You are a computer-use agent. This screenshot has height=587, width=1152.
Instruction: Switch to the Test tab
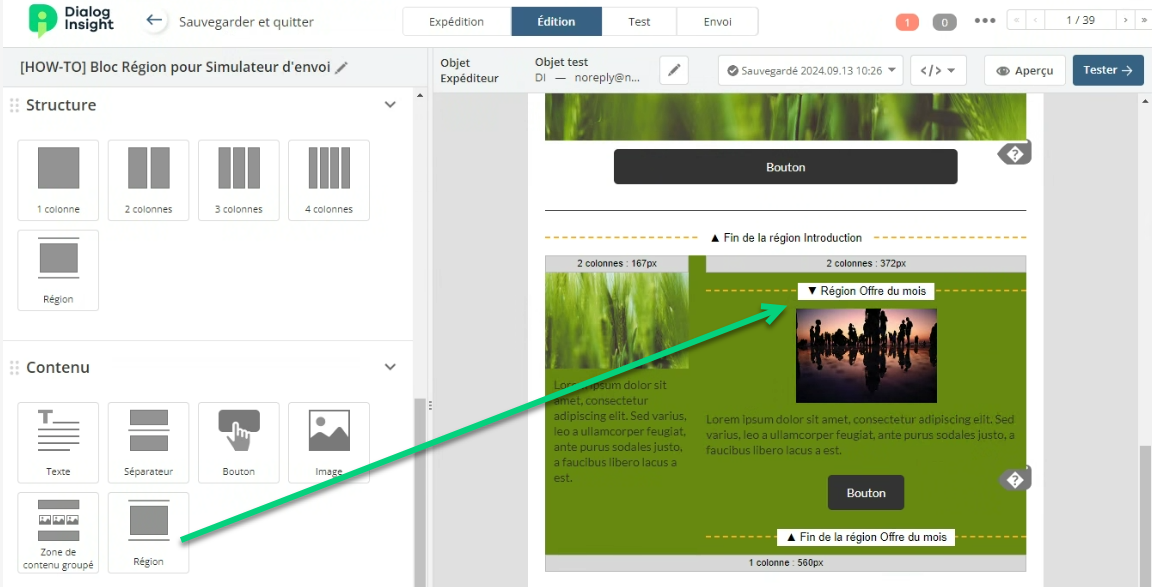point(639,21)
